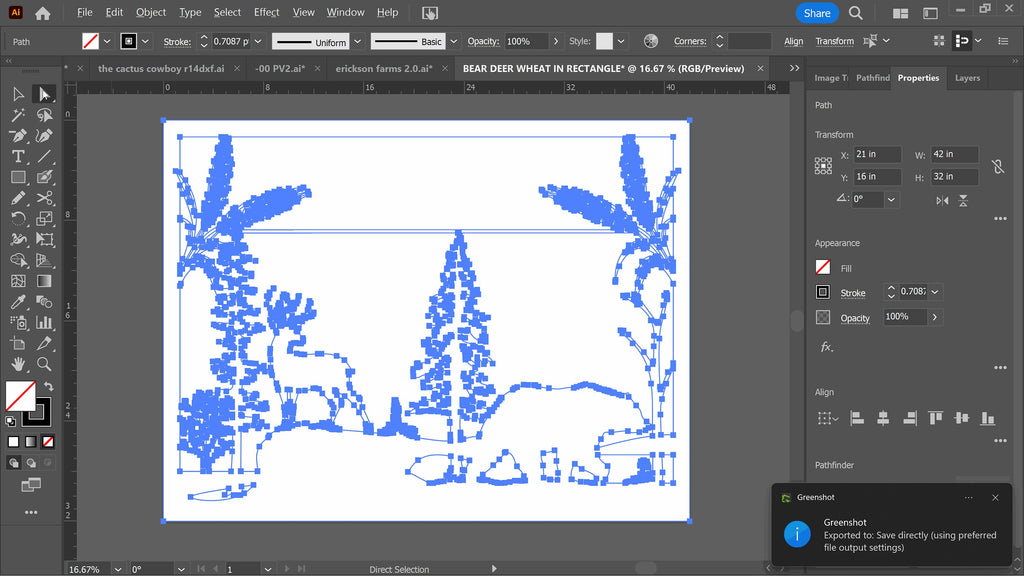Flip selection vertically in Transform
Viewport: 1024px width, 576px height.
click(963, 200)
